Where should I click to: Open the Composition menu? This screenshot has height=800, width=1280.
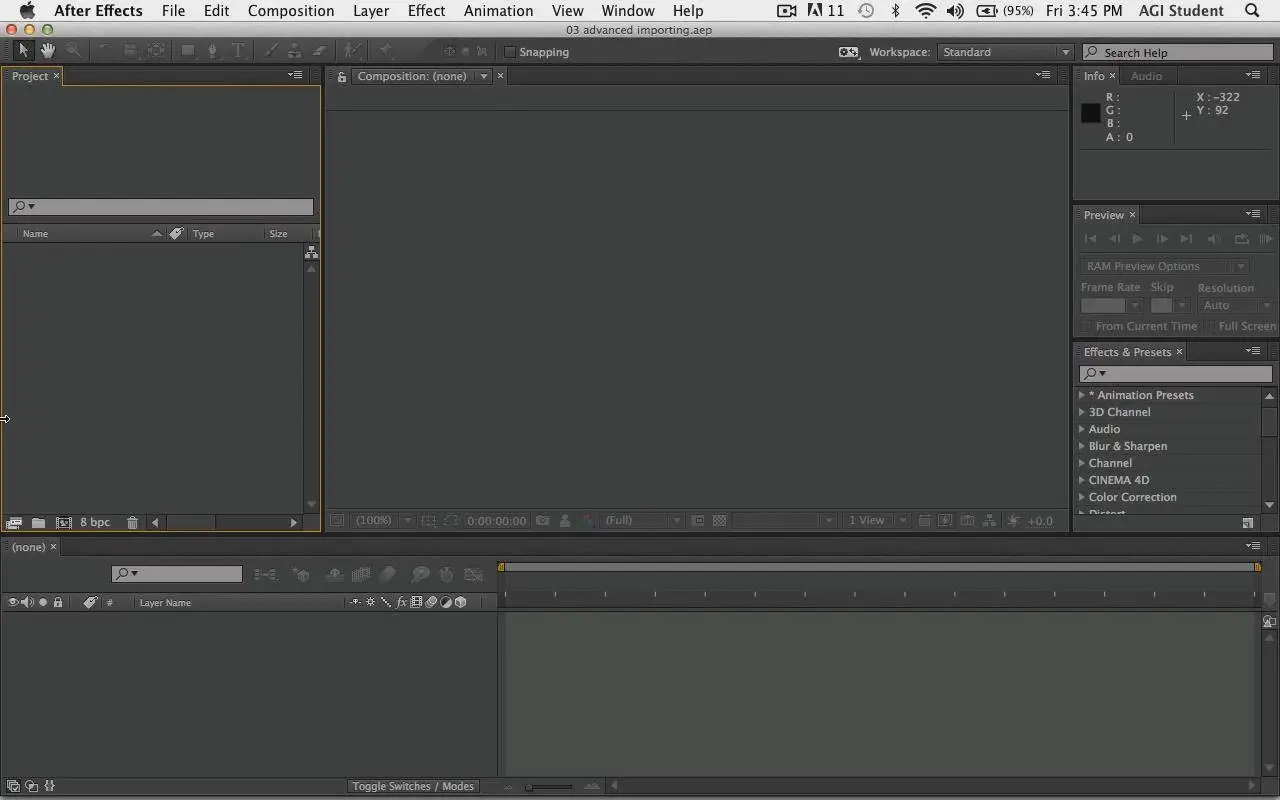(290, 11)
